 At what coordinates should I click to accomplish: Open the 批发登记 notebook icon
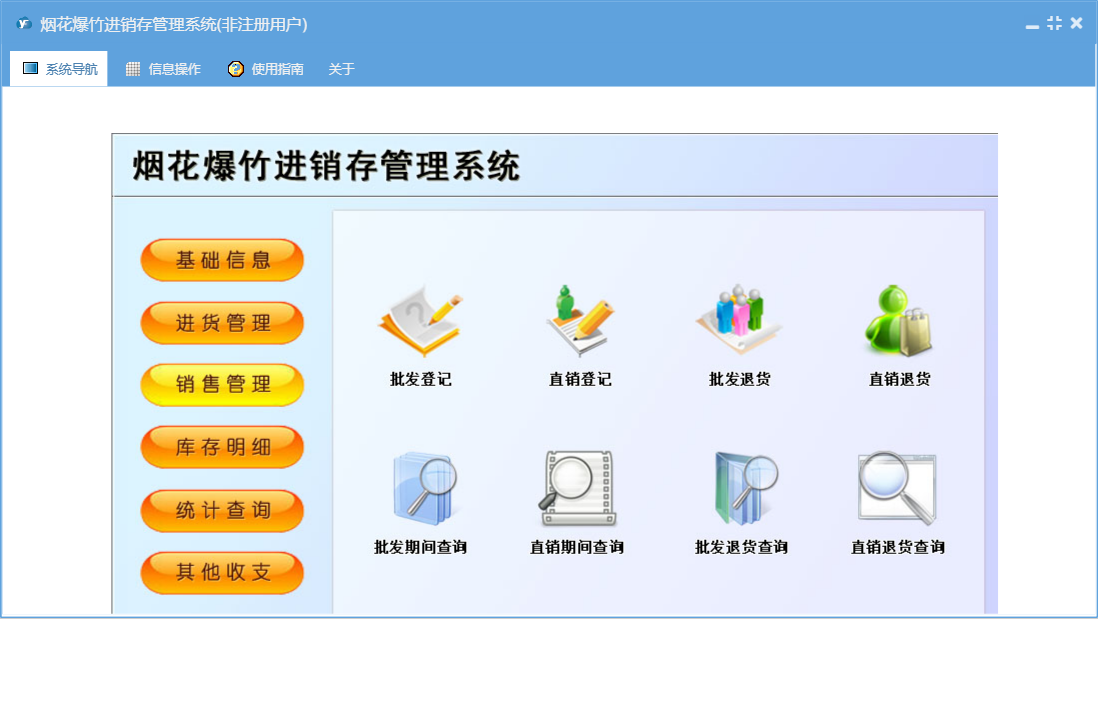[x=421, y=321]
